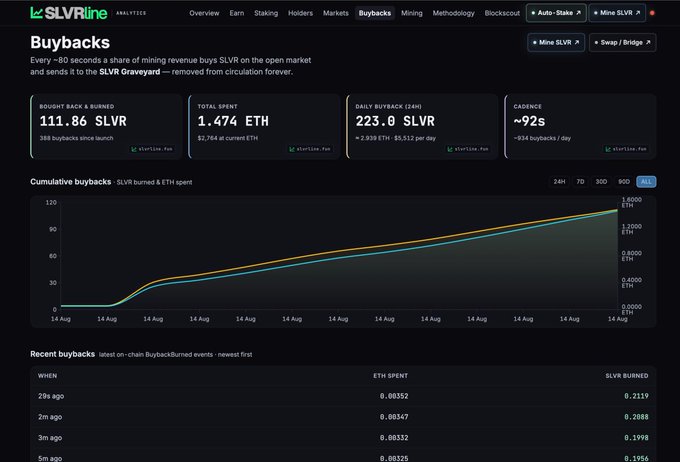Viewport: 680px width, 462px height.
Task: Click slvrline.fun badge on Bought Back card
Action: [x=152, y=149]
